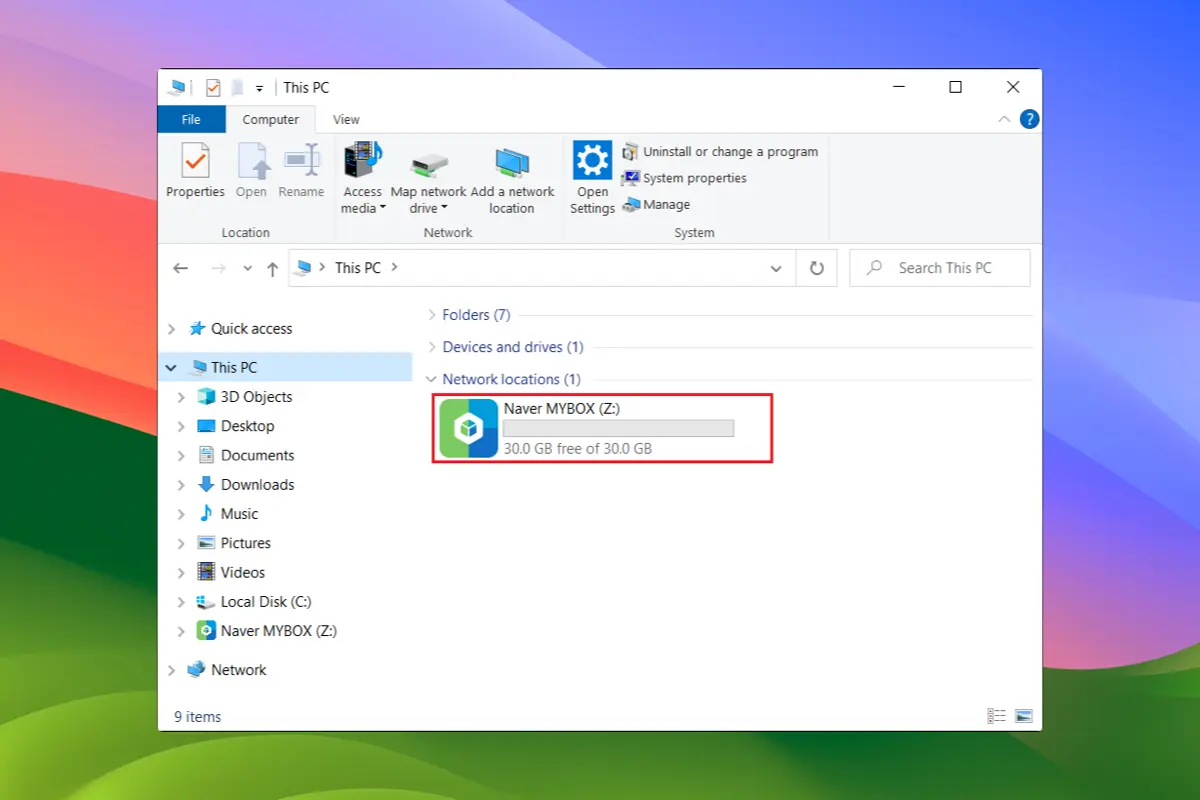
Task: Click Naver MYBOX storage usage bar
Action: click(618, 428)
